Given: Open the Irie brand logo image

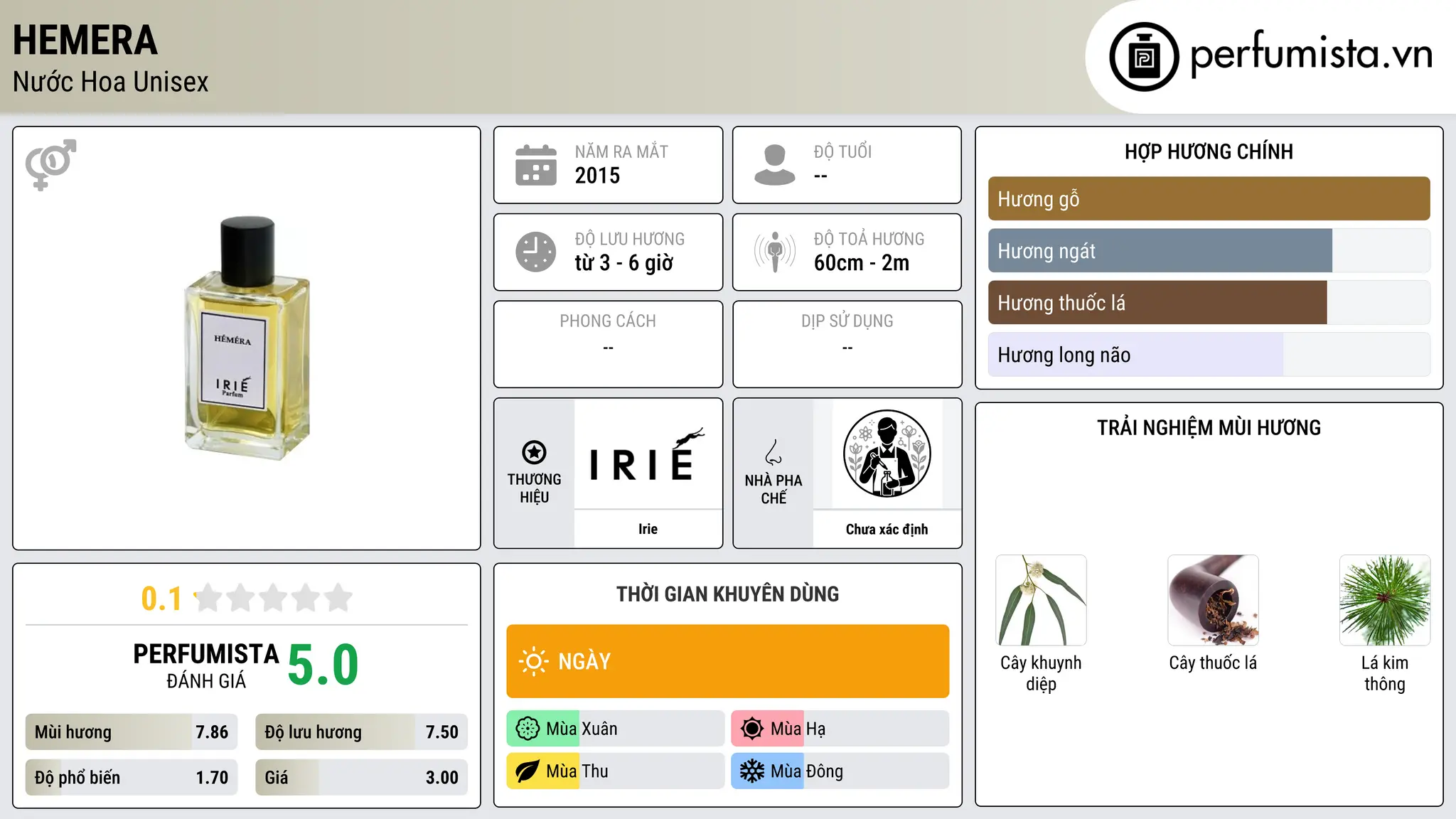Looking at the screenshot, I should (x=648, y=455).
